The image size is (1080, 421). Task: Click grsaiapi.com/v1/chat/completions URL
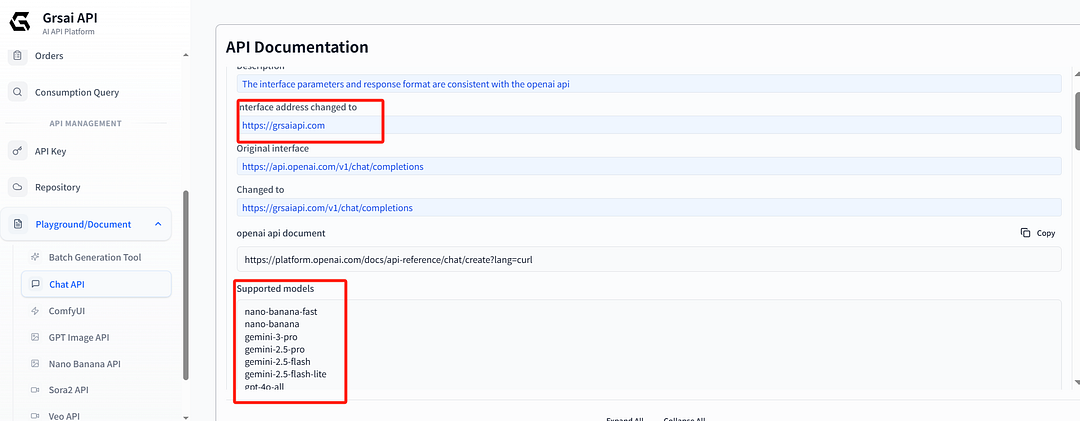point(327,207)
